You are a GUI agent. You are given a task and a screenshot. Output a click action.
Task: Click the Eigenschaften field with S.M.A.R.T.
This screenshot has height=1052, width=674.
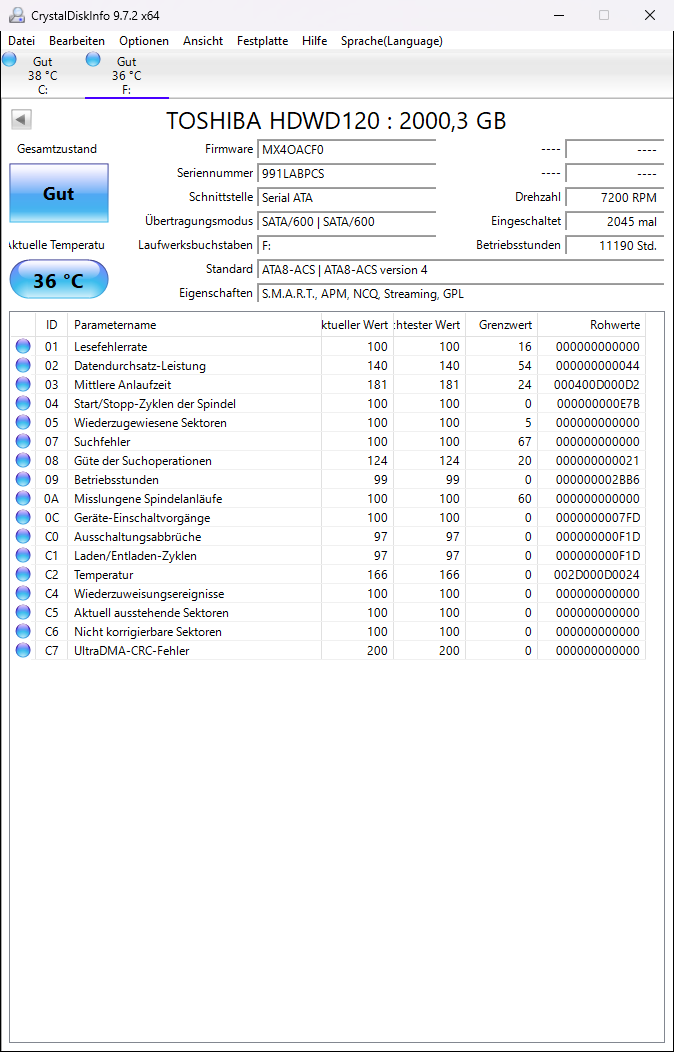461,294
